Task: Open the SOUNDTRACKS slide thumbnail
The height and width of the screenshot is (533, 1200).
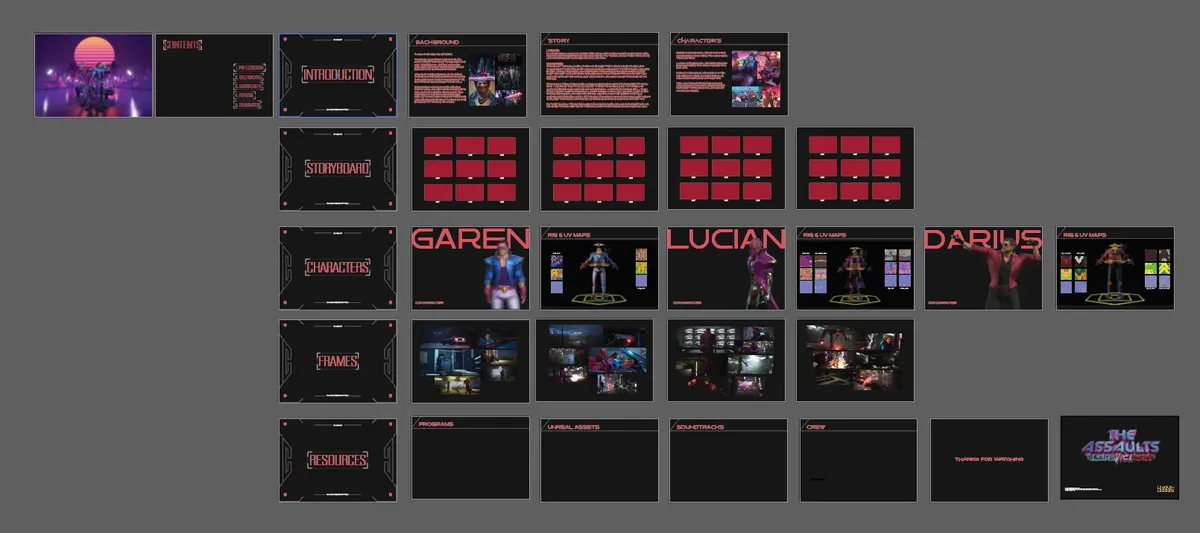Action: coord(728,459)
